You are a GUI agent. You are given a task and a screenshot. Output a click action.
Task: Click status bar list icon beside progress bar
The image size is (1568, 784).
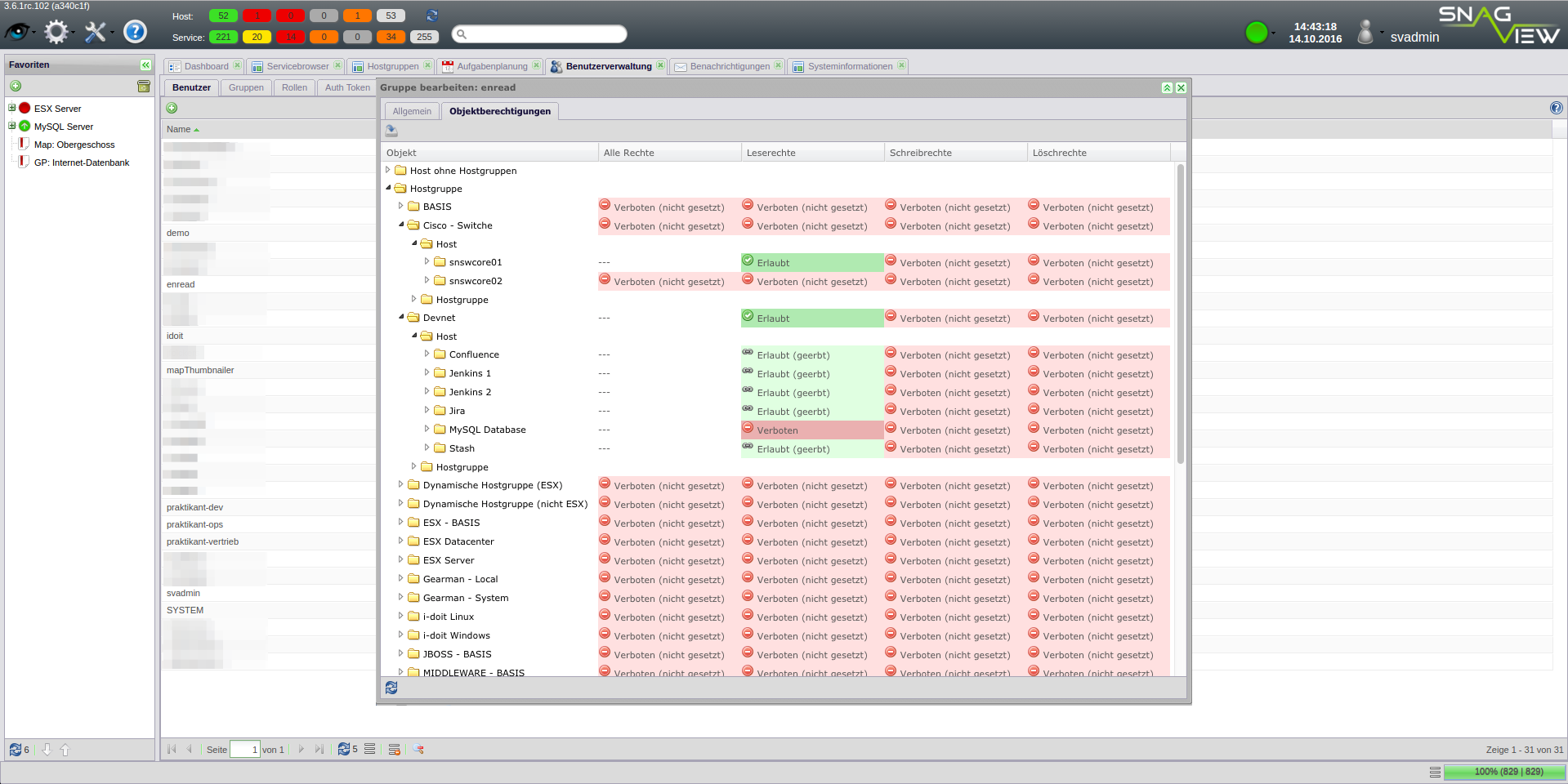click(x=1435, y=772)
